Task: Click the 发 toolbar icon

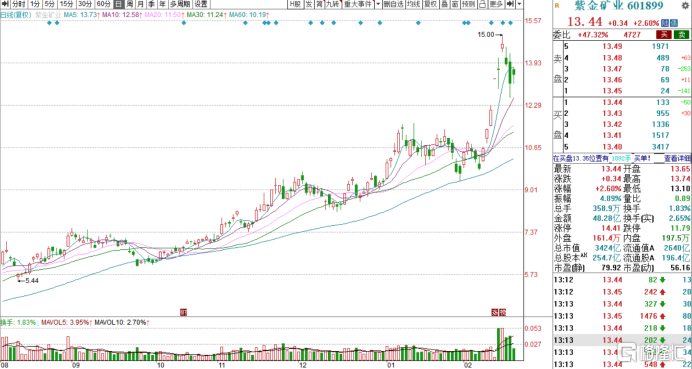Action: point(309,4)
